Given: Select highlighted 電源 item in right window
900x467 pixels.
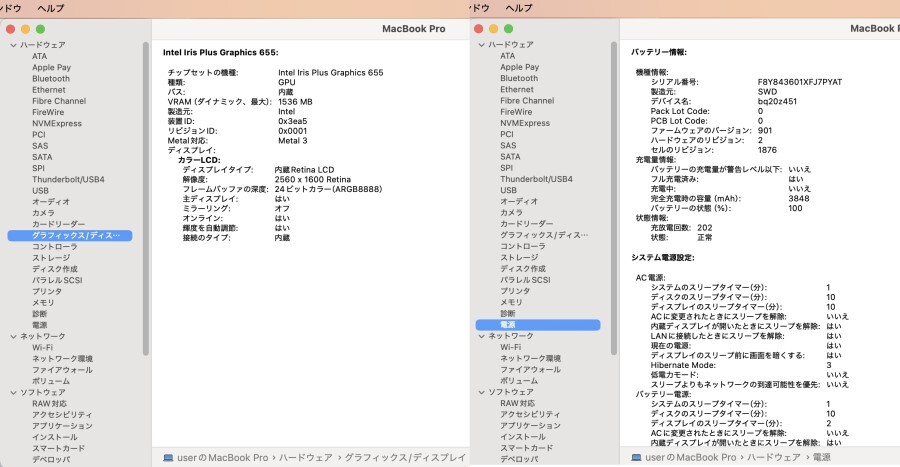Looking at the screenshot, I should point(538,325).
